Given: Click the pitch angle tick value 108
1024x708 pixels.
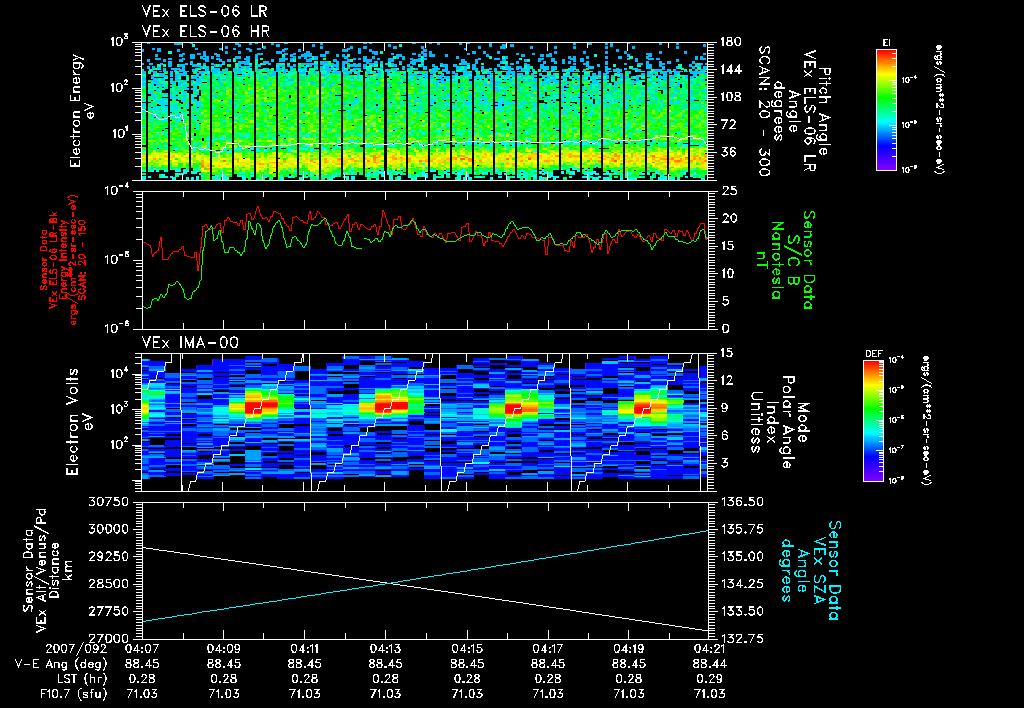Looking at the screenshot, I should [731, 97].
